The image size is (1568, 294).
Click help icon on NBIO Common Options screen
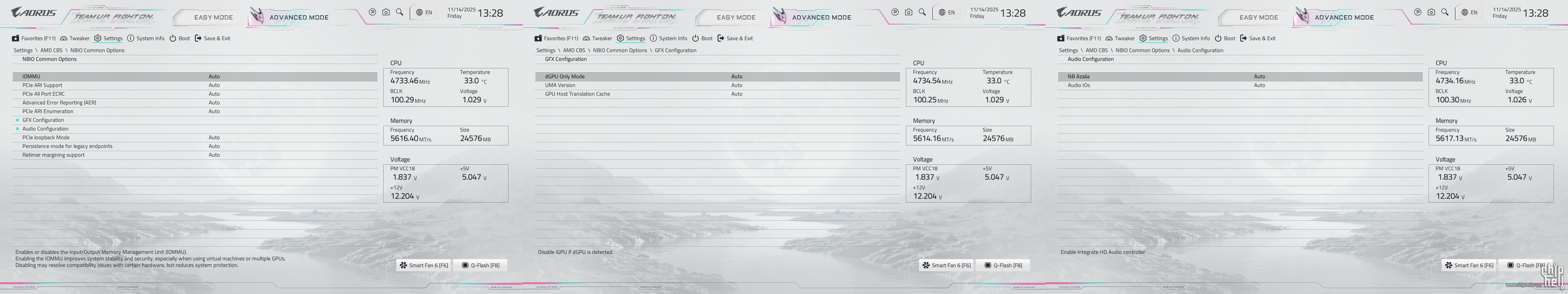point(372,12)
